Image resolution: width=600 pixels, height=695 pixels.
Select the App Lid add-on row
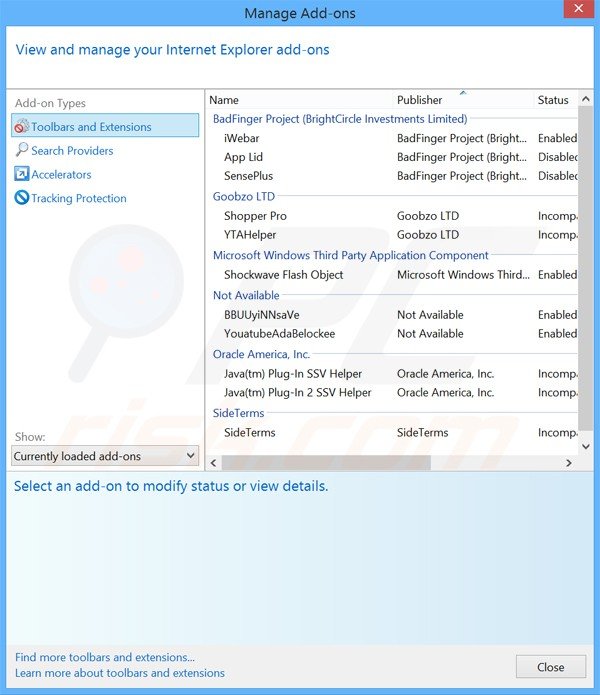392,157
